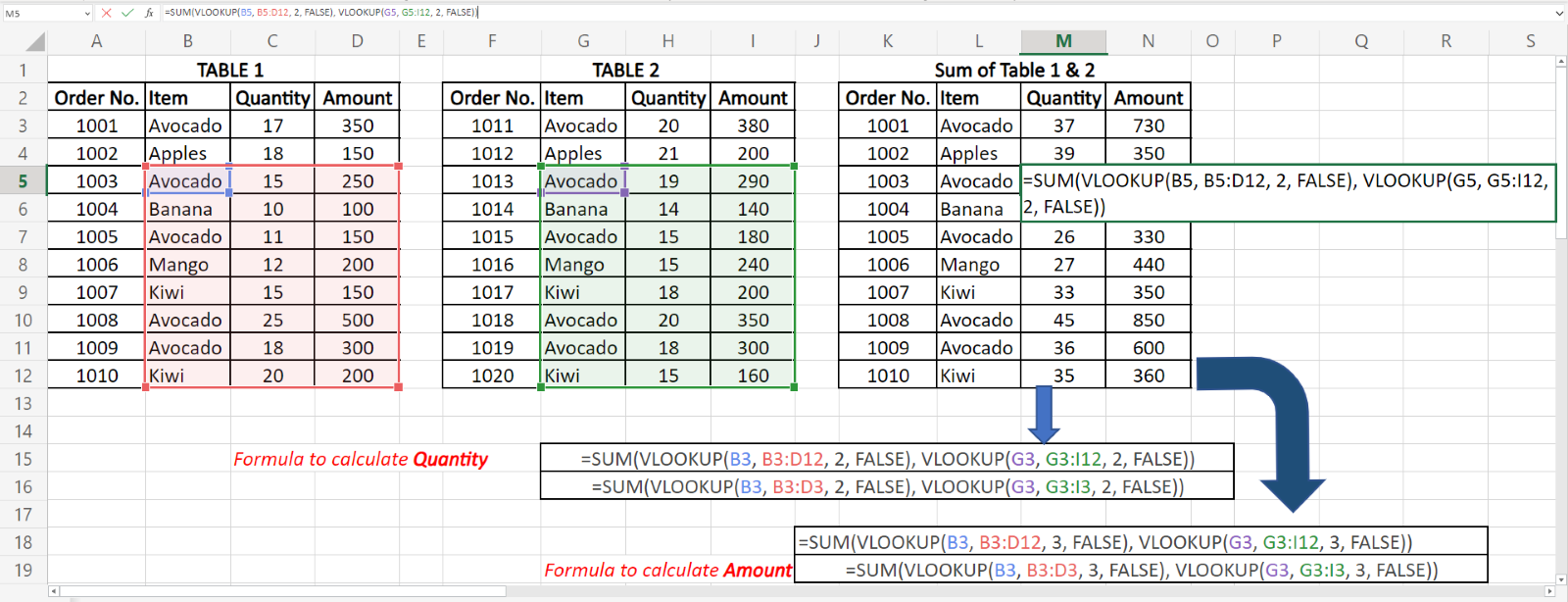
Task: Expand the formula bar with the chevron
Action: (1559, 13)
